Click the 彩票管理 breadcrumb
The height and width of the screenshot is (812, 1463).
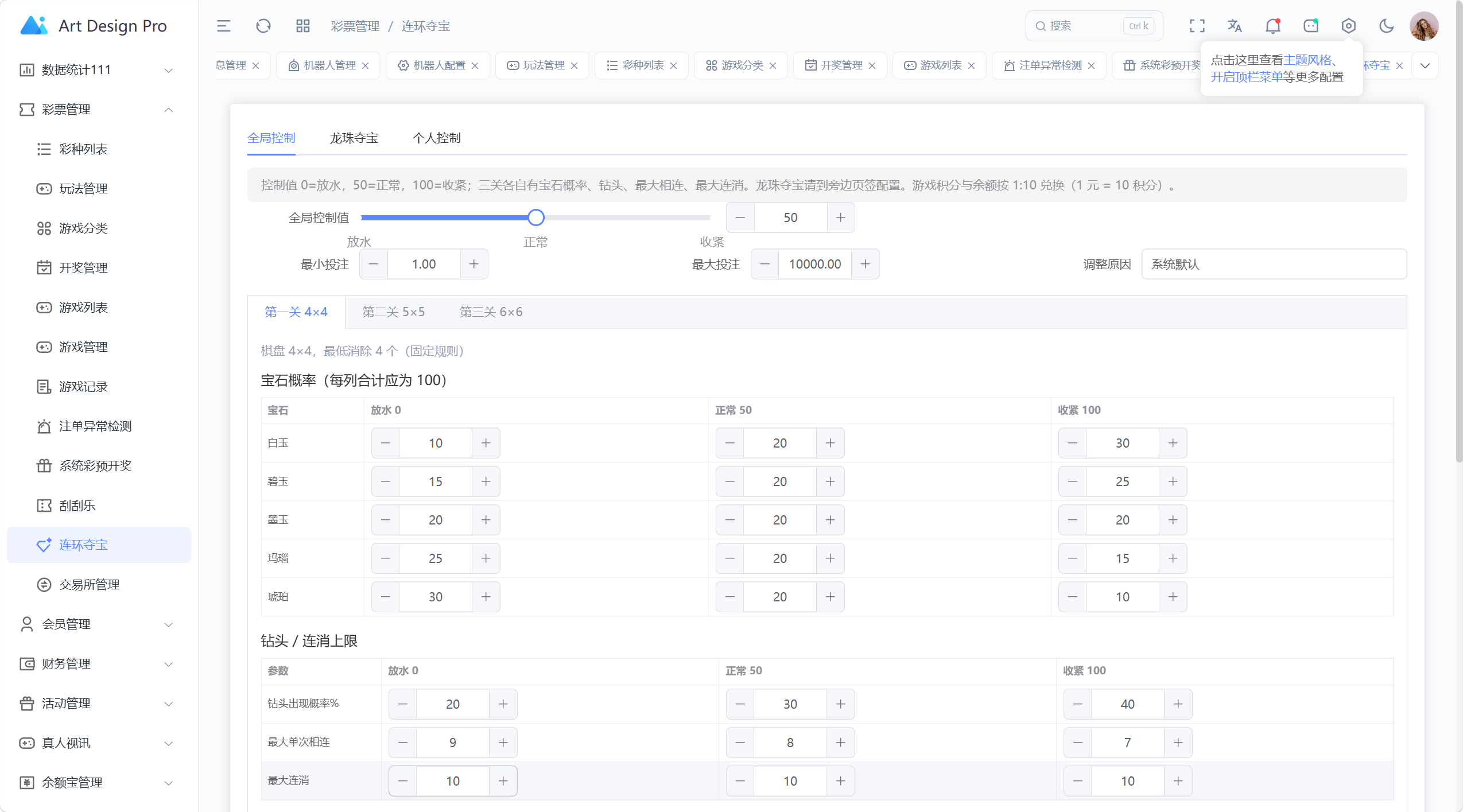(355, 26)
